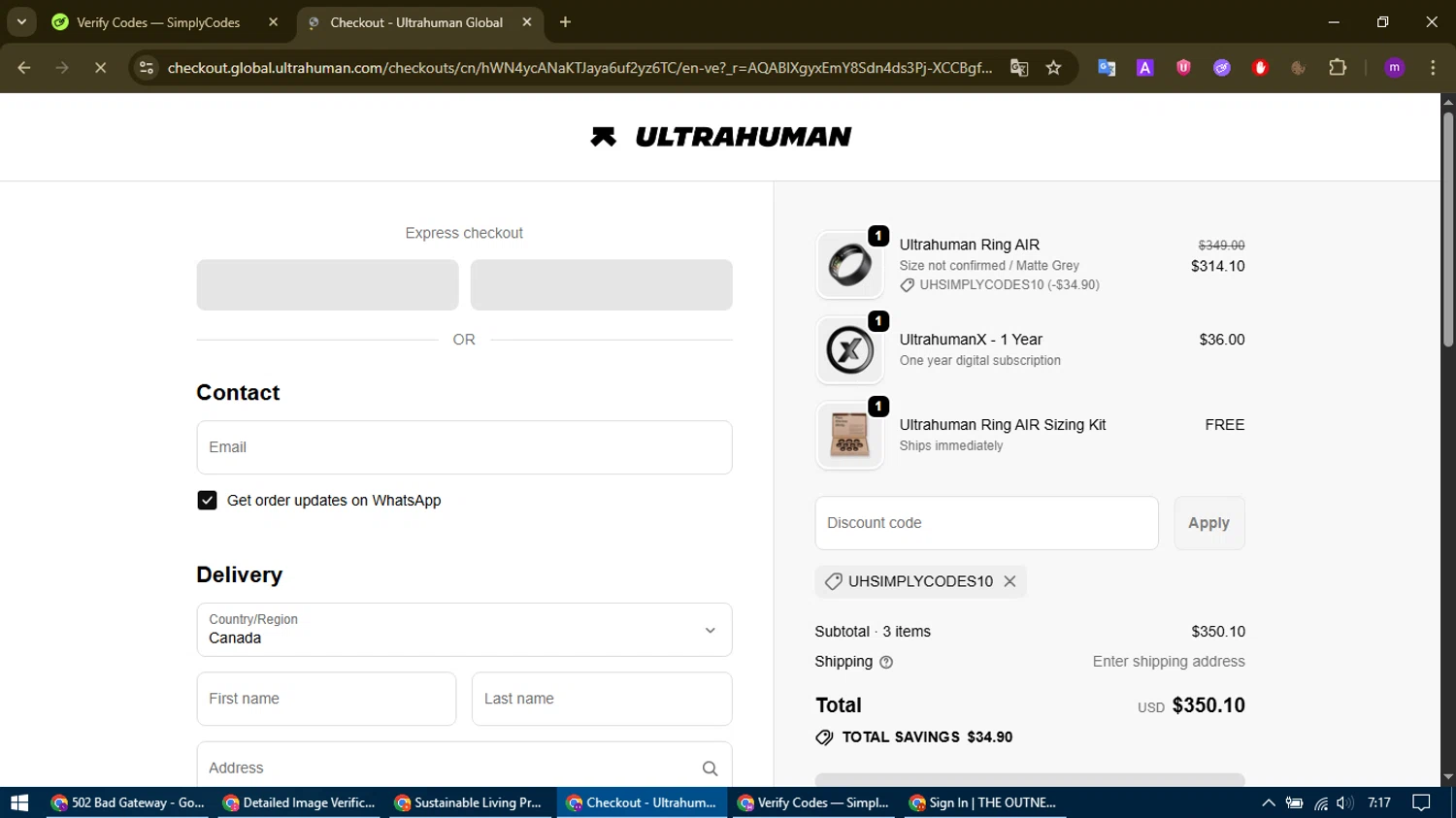Image resolution: width=1456 pixels, height=818 pixels.
Task: Open Chrome profile avatar
Action: (x=1395, y=68)
